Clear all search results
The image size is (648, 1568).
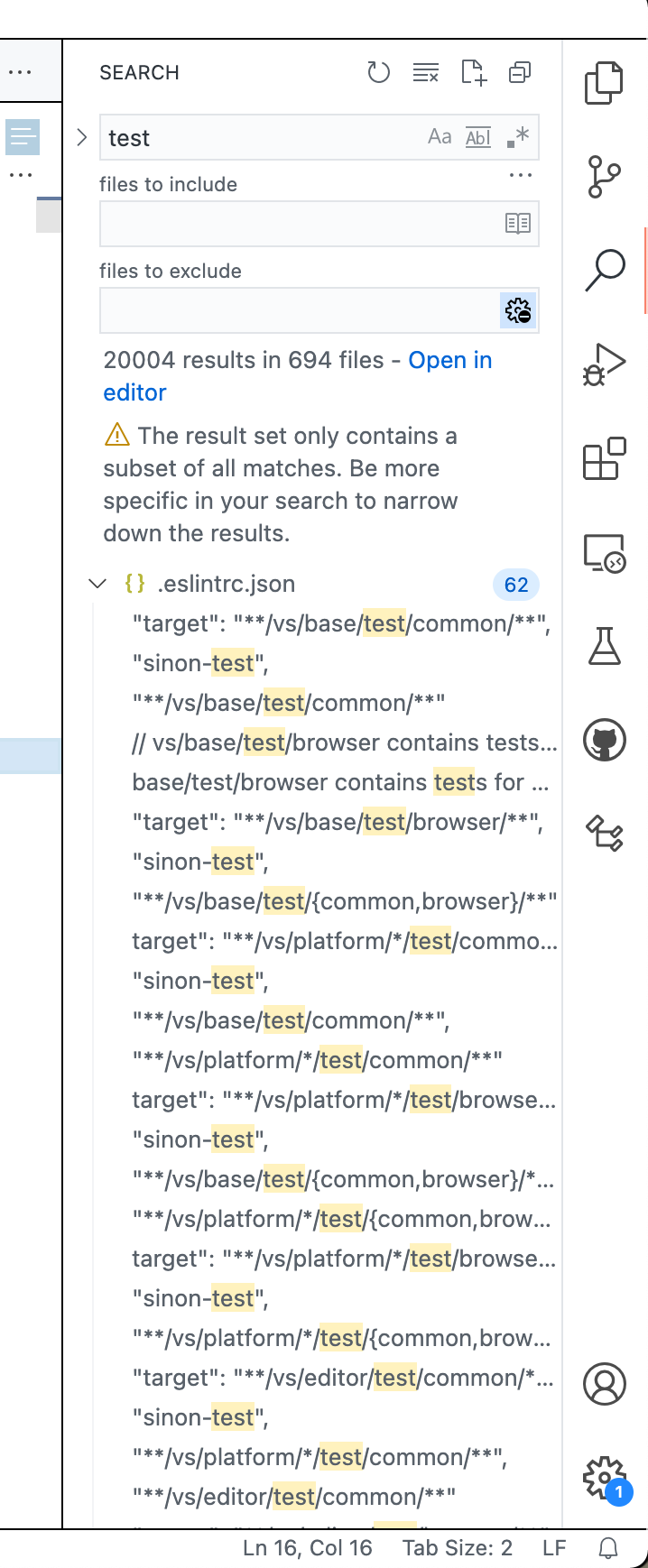[x=425, y=72]
